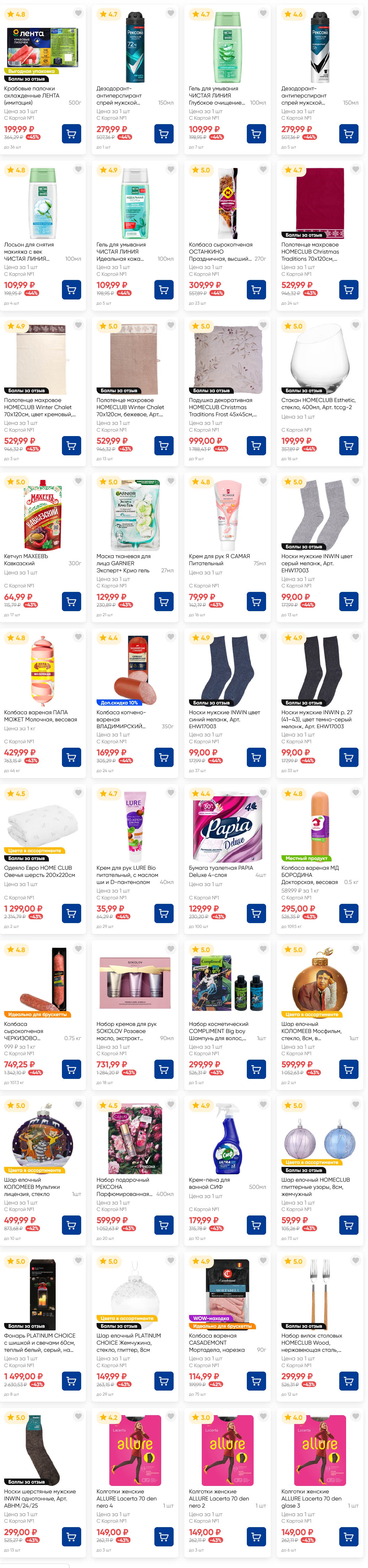Add GARNIER fabric face mask to cart

163,601
